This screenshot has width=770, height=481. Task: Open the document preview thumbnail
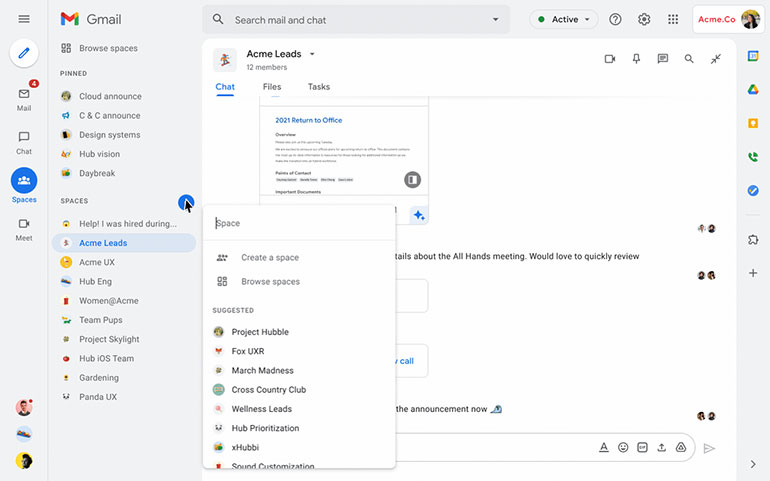tap(344, 150)
